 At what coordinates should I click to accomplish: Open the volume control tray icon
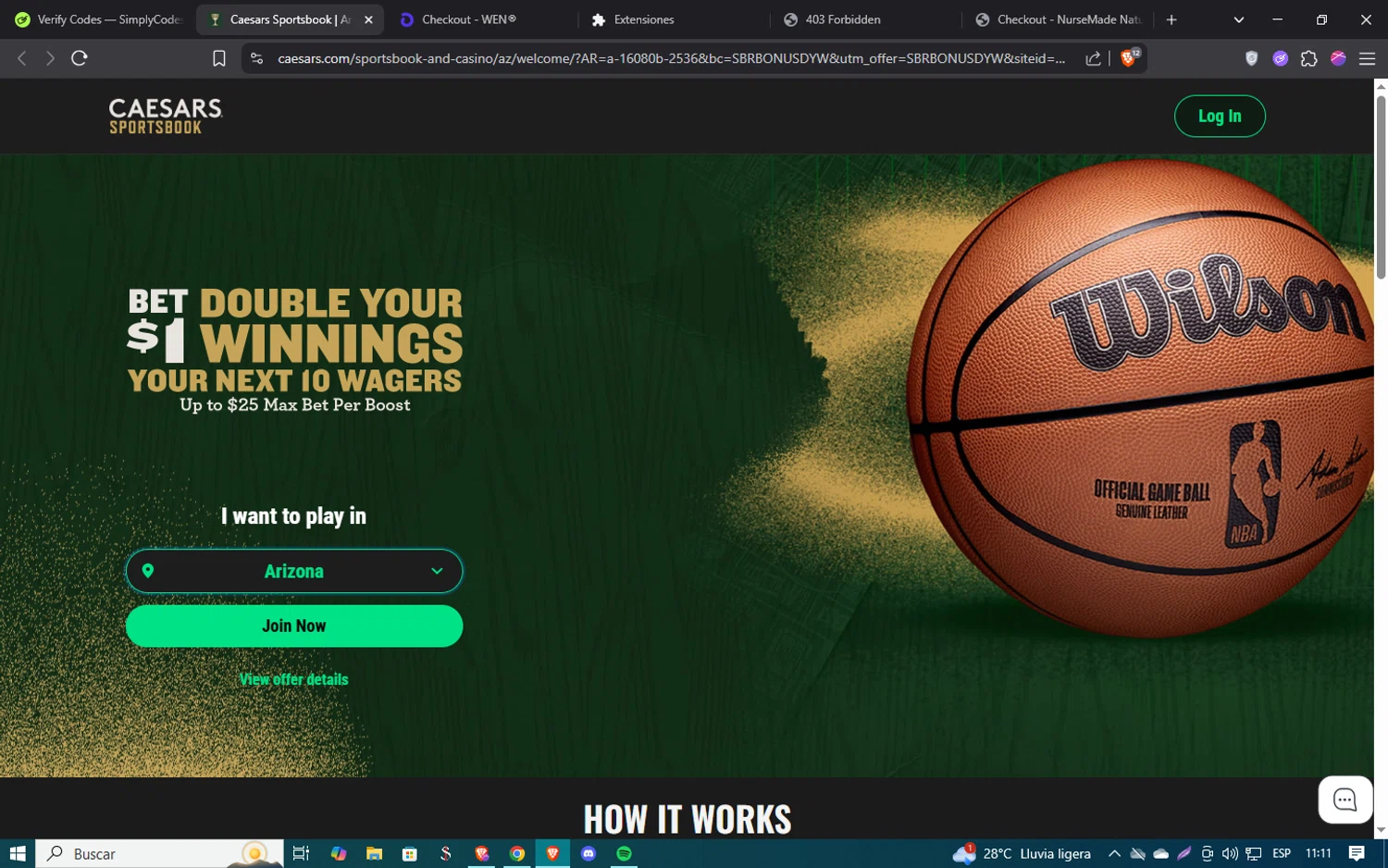(x=1230, y=853)
